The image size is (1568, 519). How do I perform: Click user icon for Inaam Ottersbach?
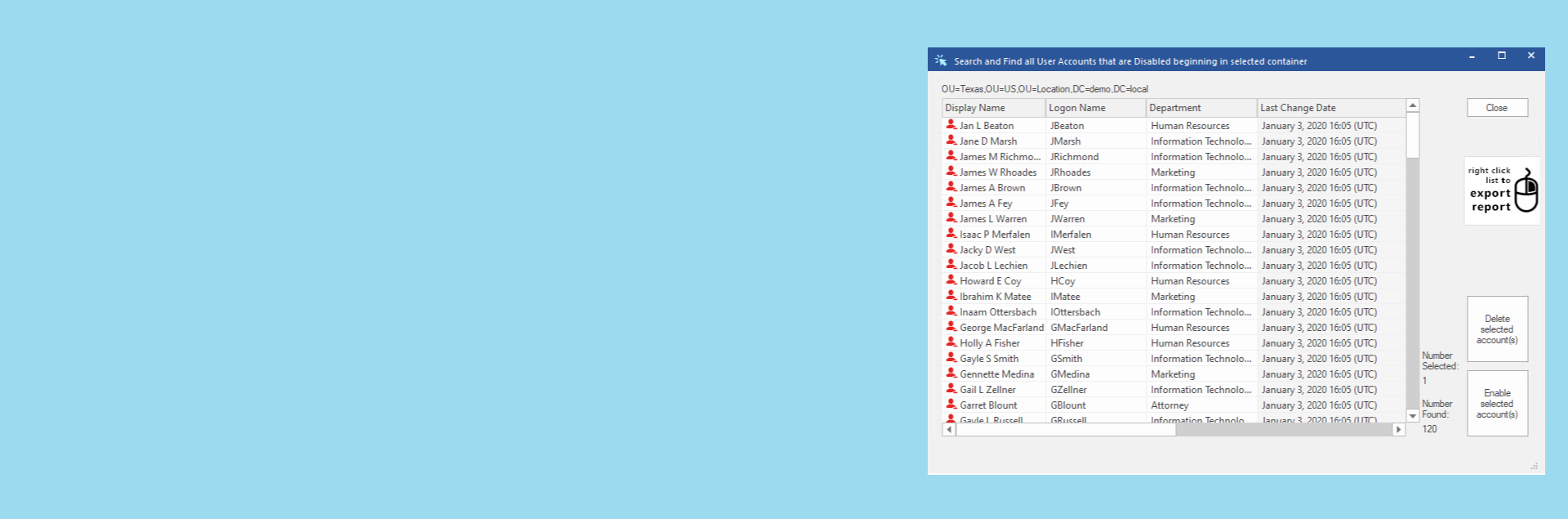coord(951,311)
